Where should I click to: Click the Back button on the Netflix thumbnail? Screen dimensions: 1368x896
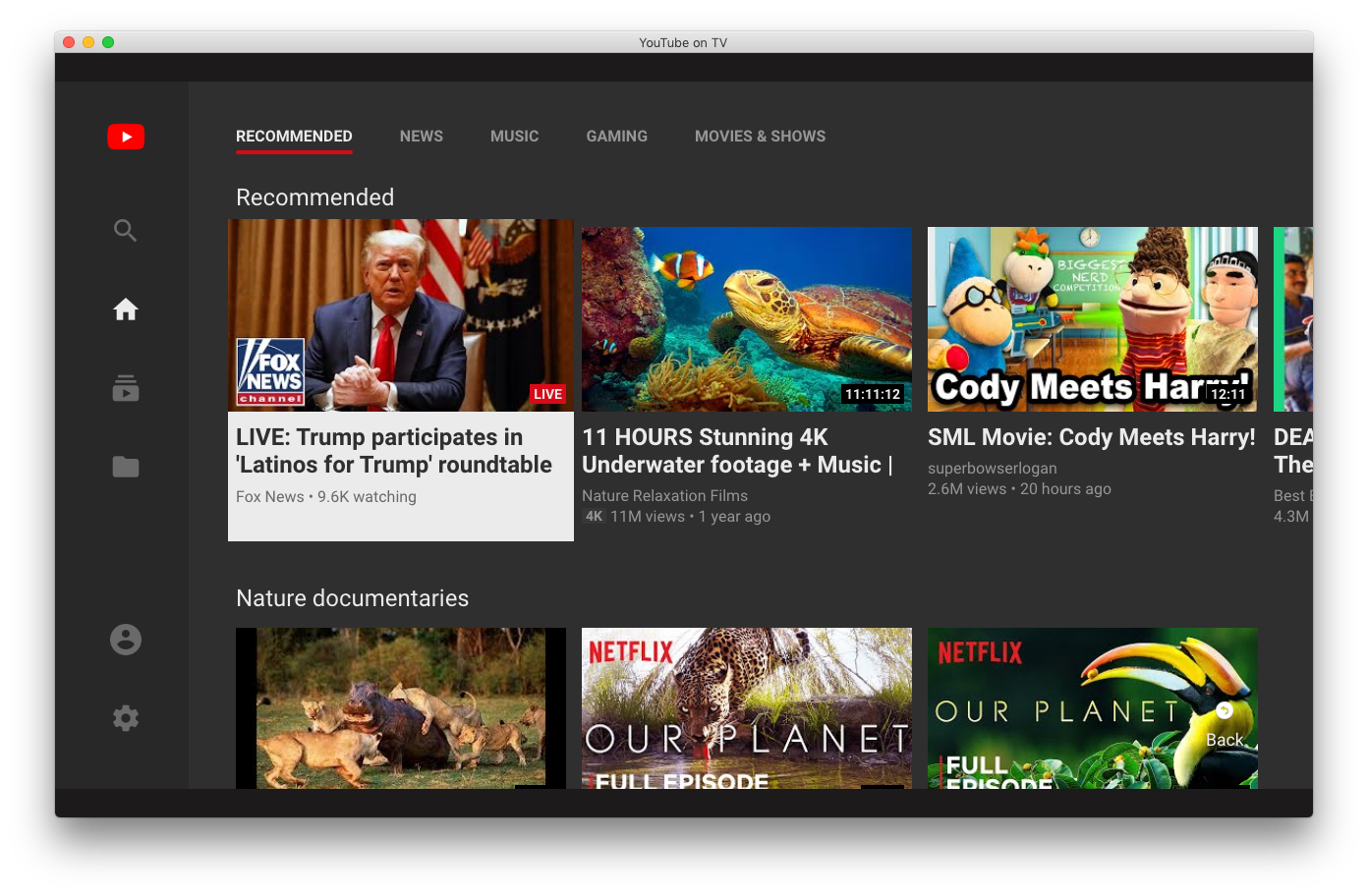click(x=1225, y=726)
